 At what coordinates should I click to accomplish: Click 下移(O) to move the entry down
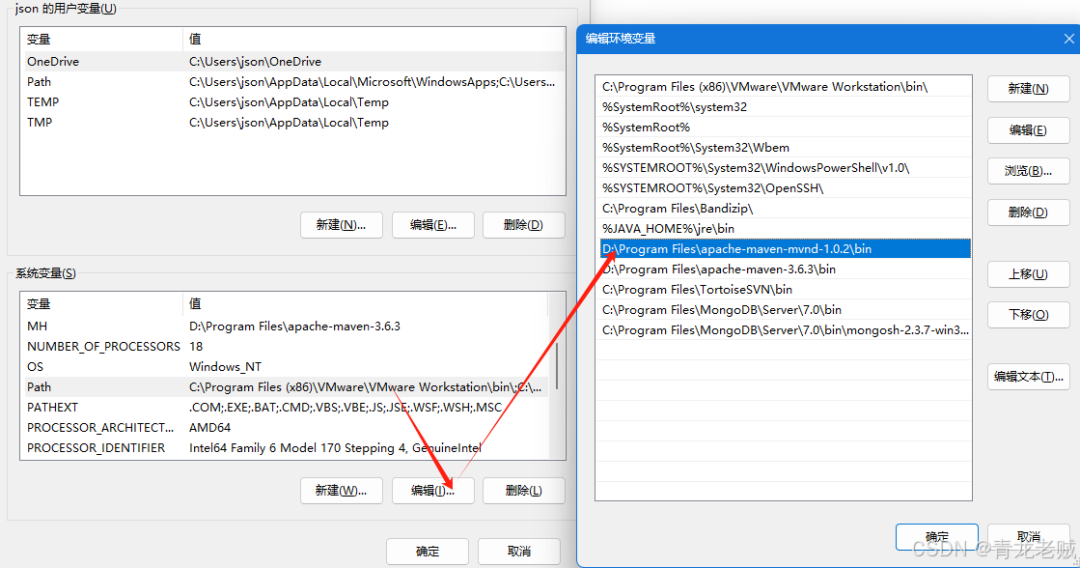tap(1028, 315)
